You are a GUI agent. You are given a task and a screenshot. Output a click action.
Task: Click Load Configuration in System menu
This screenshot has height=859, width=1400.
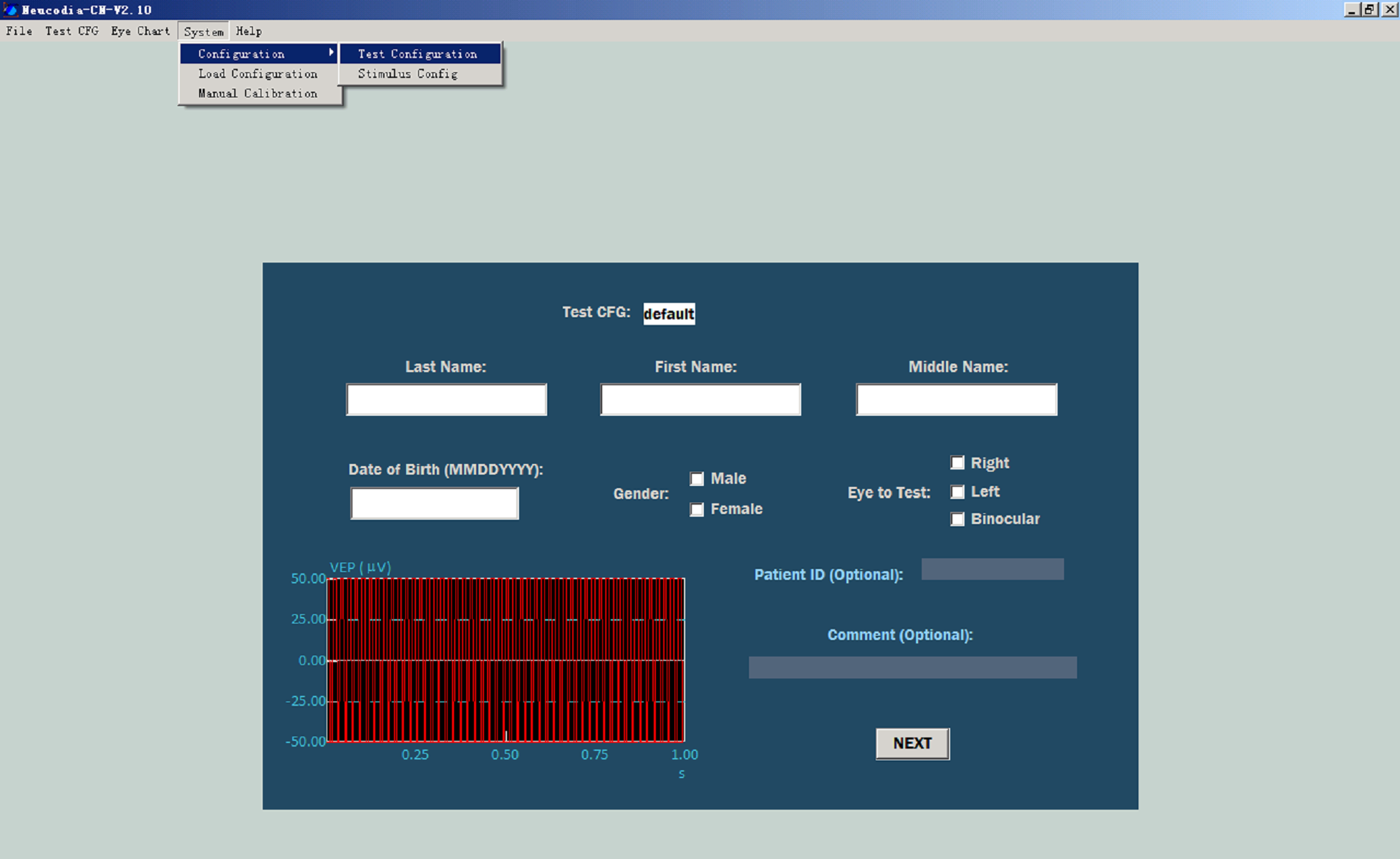(258, 74)
